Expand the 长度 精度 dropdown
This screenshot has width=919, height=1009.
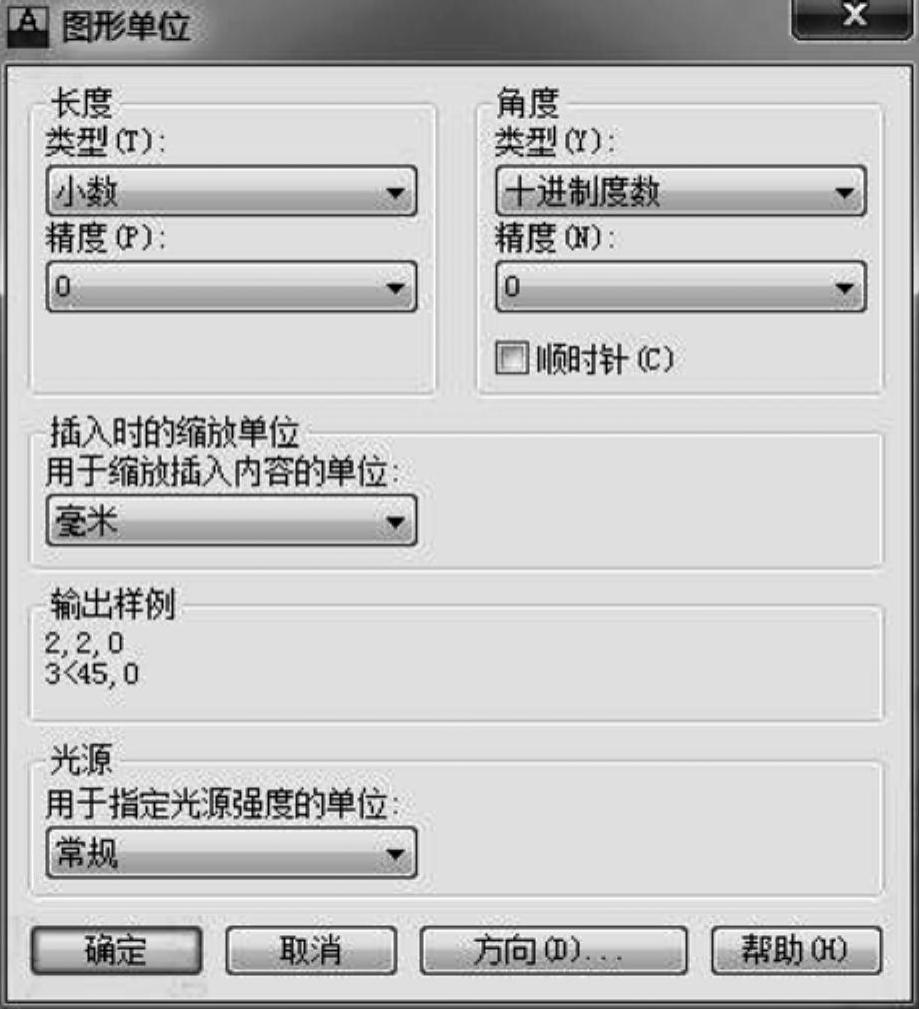coord(231,287)
